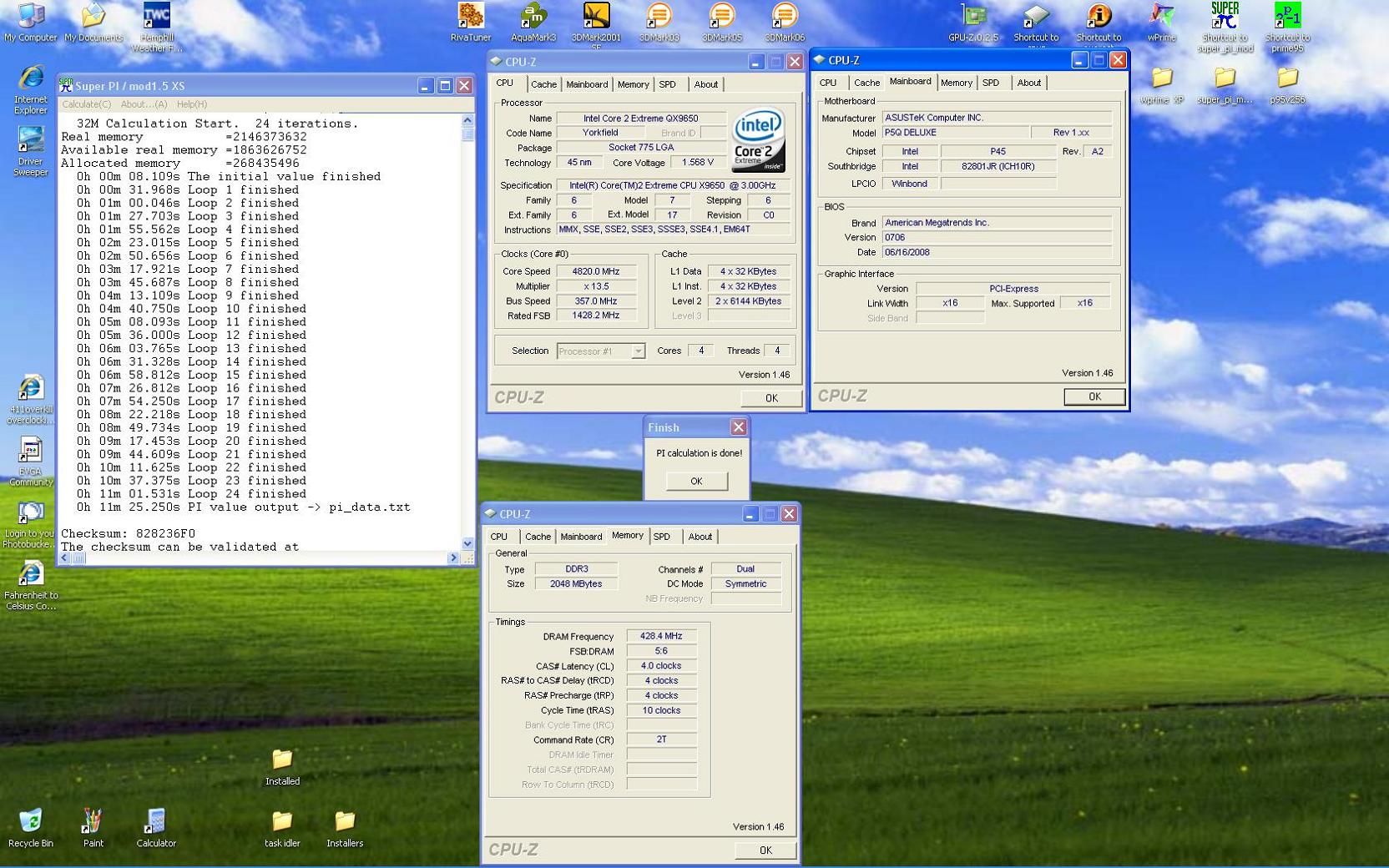Viewport: 1389px width, 868px height.
Task: Open EVGA Community shortcut
Action: (x=31, y=462)
